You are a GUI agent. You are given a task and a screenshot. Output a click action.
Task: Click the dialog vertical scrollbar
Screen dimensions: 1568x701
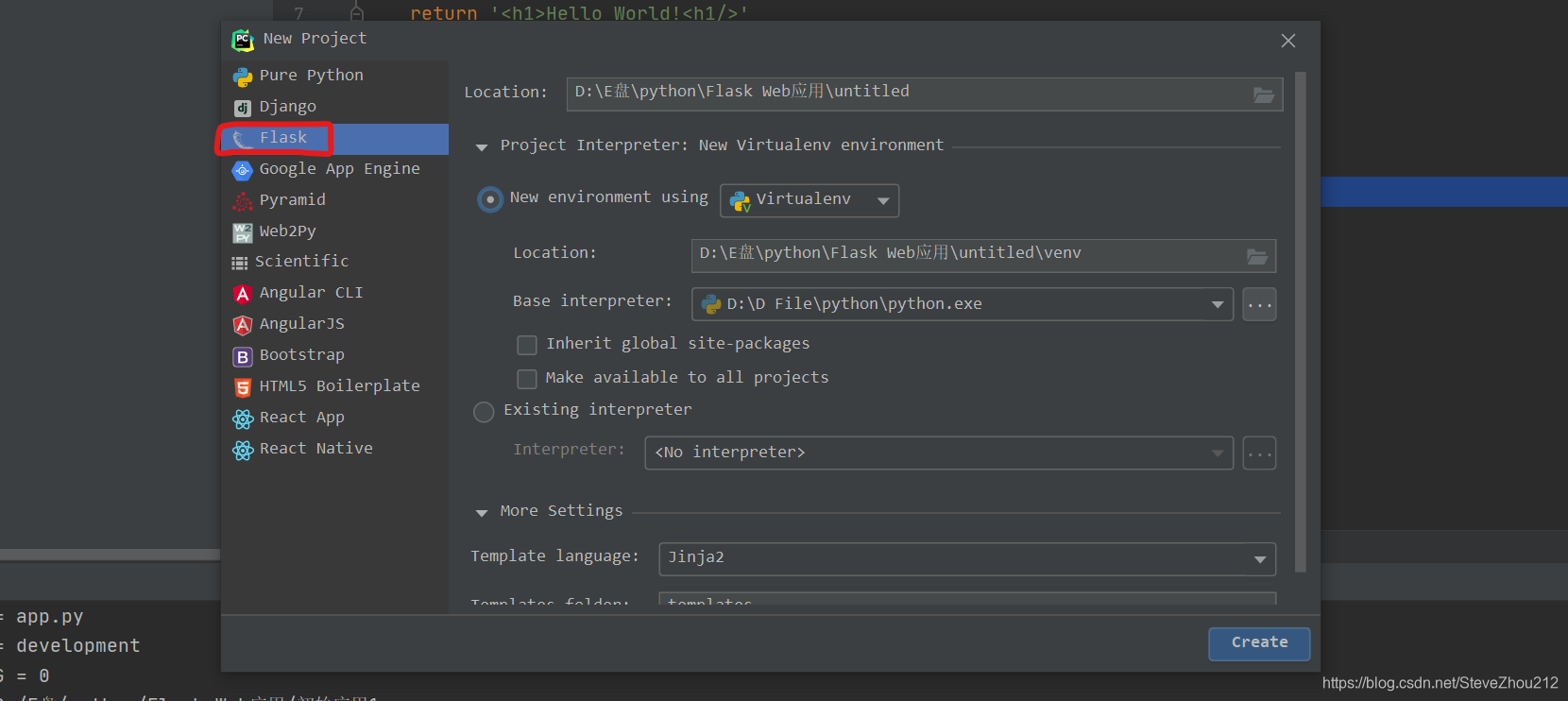tap(1301, 321)
